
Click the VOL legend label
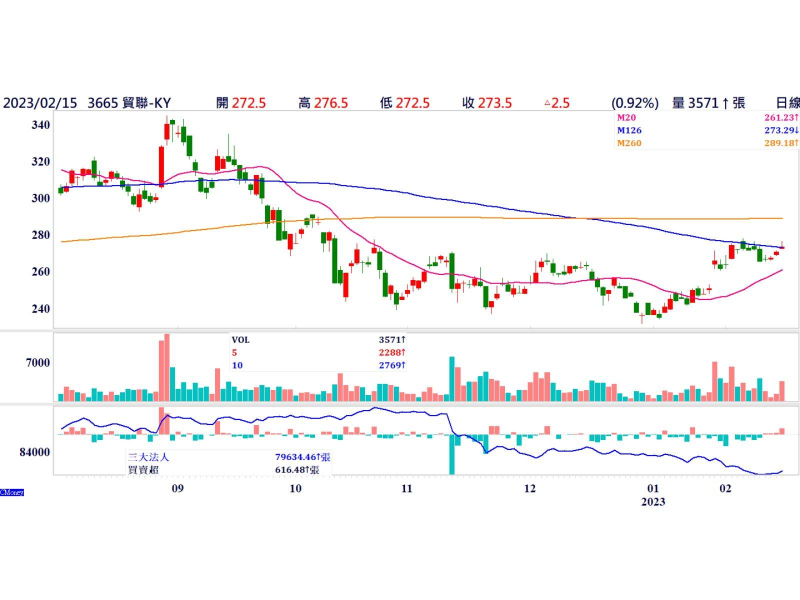point(240,340)
